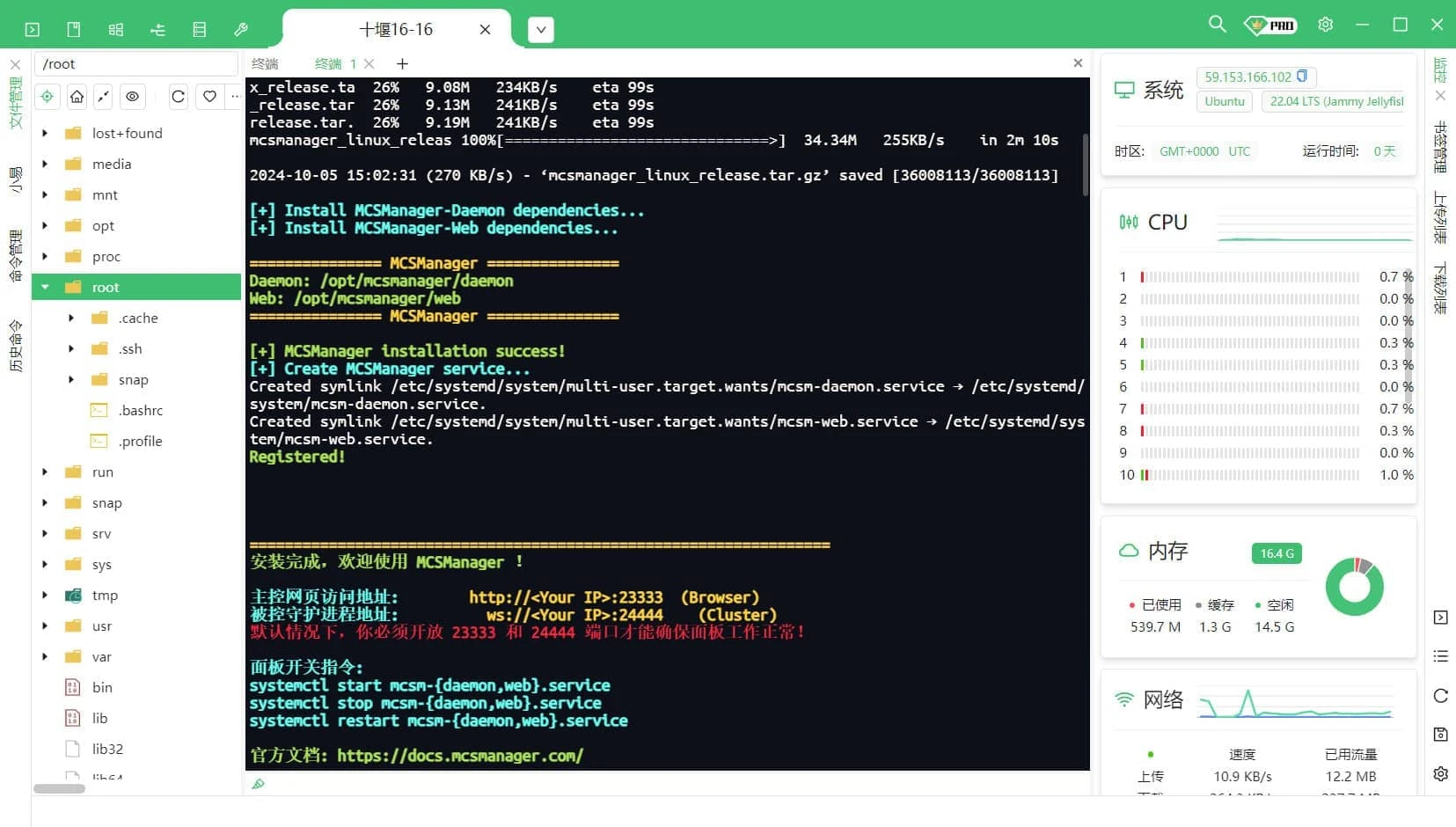Open the wrench tools icon
The width and height of the screenshot is (1456, 827).
(x=241, y=30)
